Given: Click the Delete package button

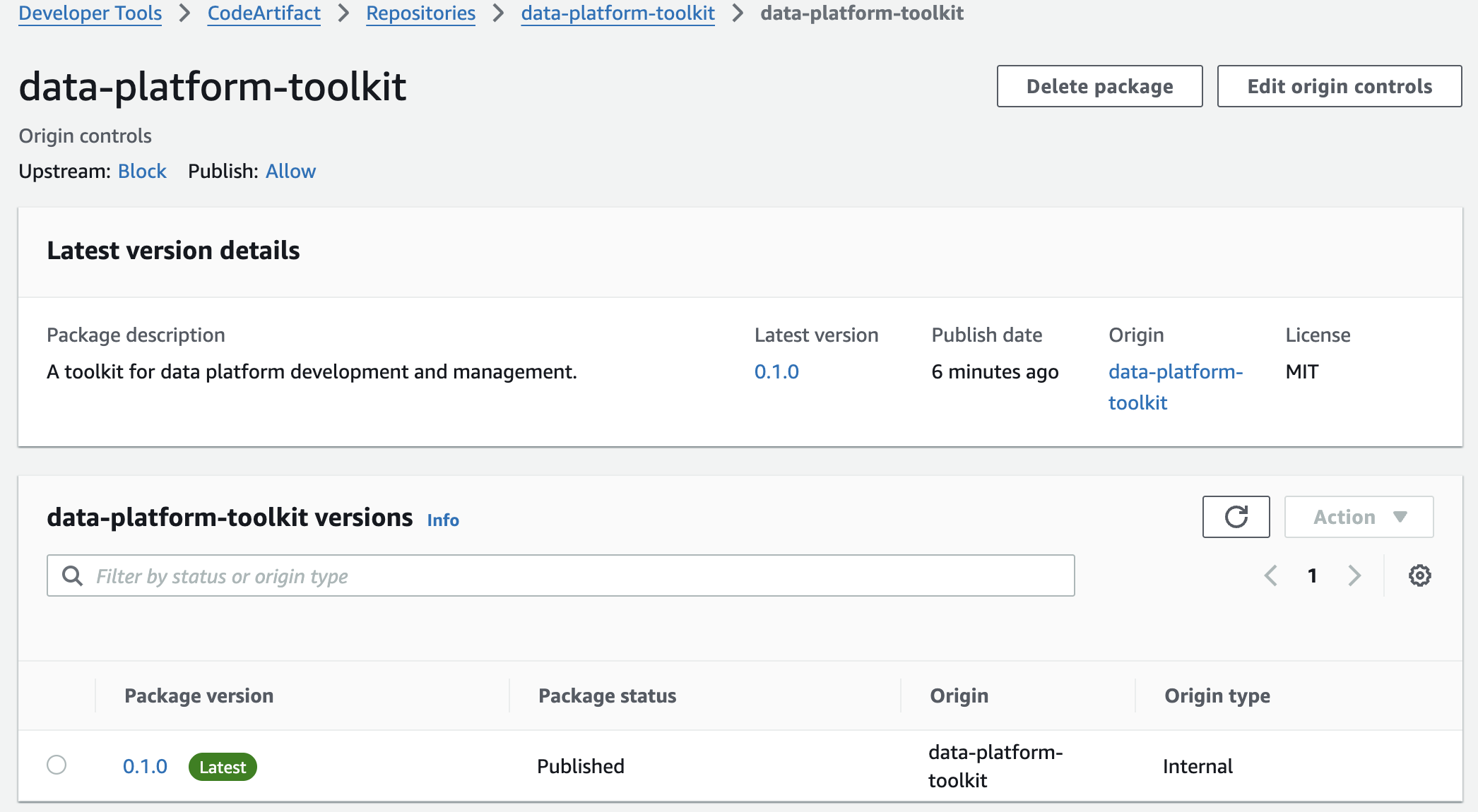Looking at the screenshot, I should [x=1099, y=86].
